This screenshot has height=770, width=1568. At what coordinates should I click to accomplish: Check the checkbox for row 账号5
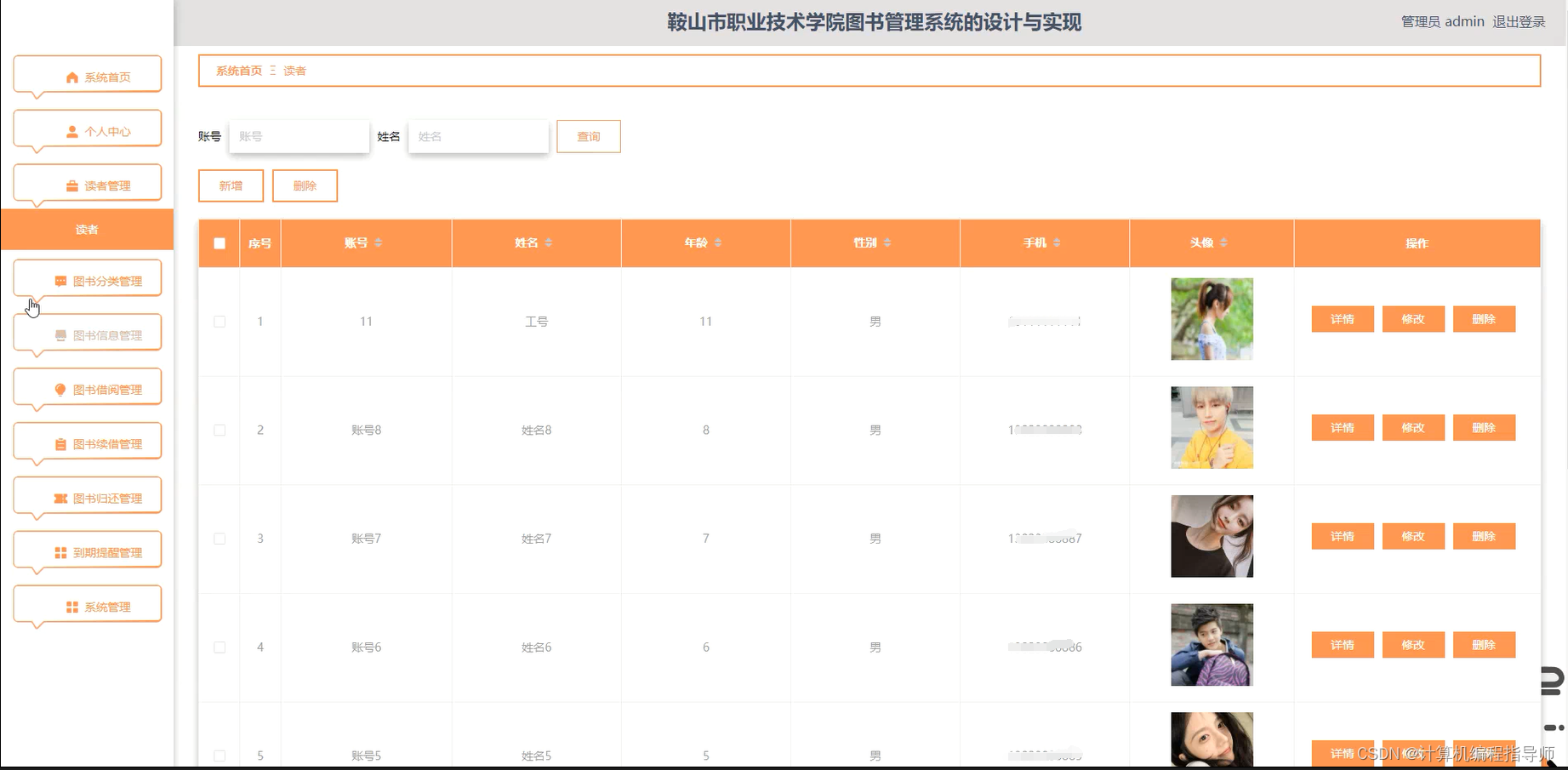pos(220,756)
